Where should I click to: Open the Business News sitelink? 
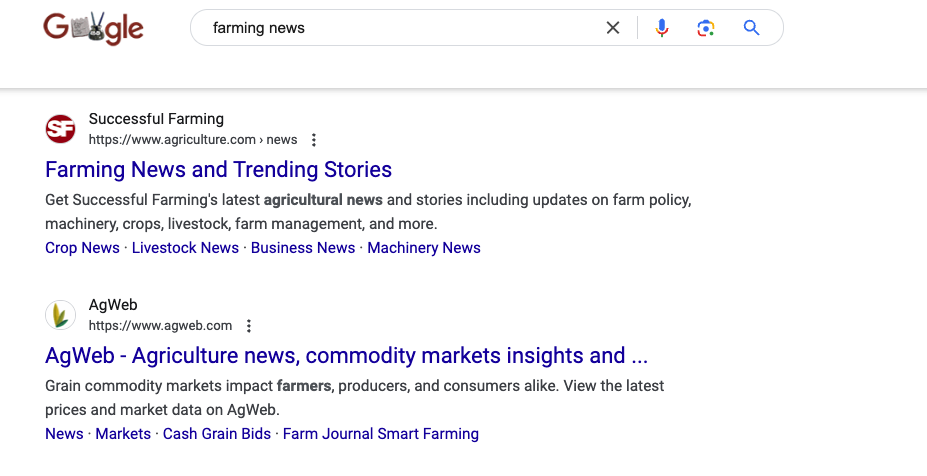click(x=303, y=248)
